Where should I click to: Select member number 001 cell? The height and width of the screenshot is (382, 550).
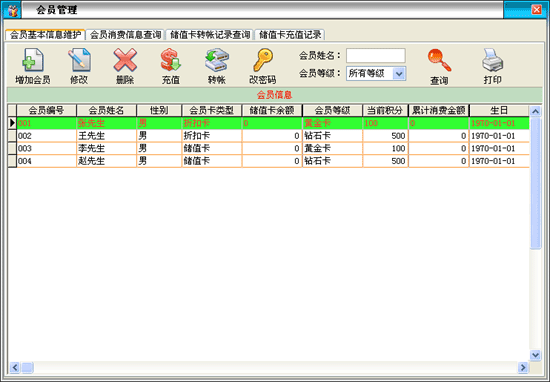coord(46,123)
